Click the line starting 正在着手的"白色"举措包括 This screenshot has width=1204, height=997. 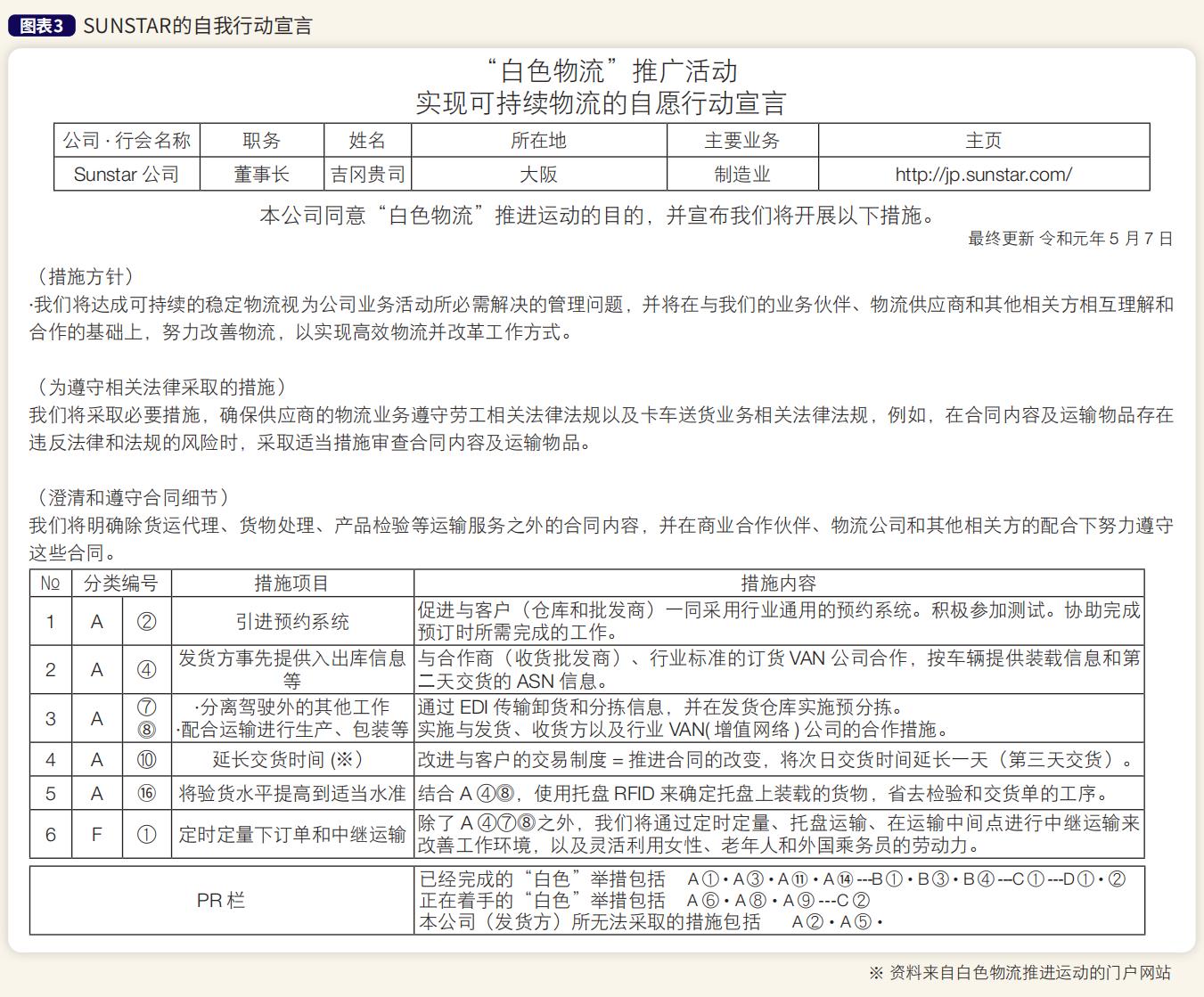[x=644, y=901]
